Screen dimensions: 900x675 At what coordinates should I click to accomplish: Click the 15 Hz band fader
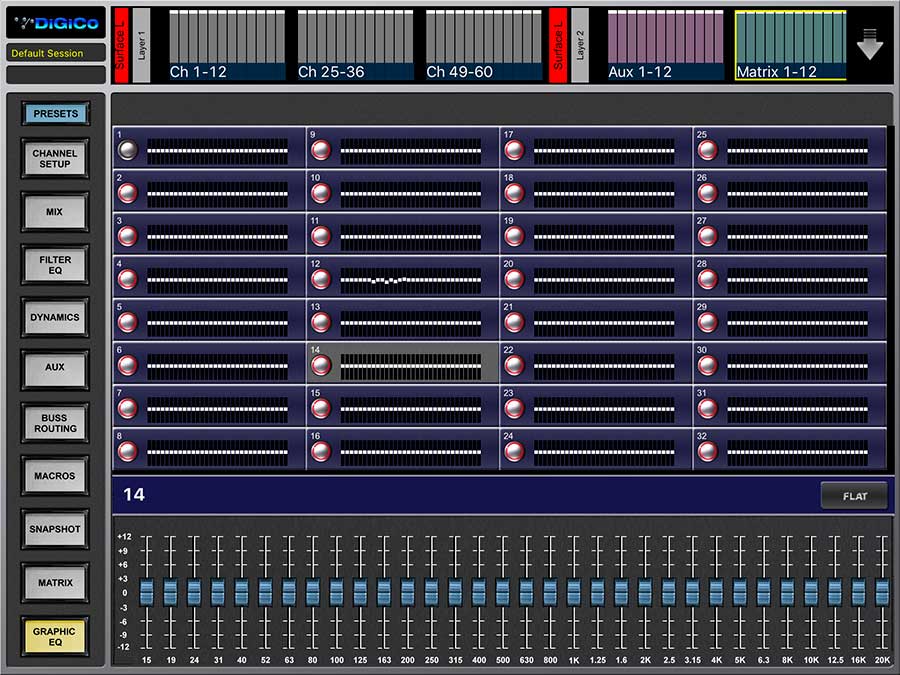pos(147,592)
